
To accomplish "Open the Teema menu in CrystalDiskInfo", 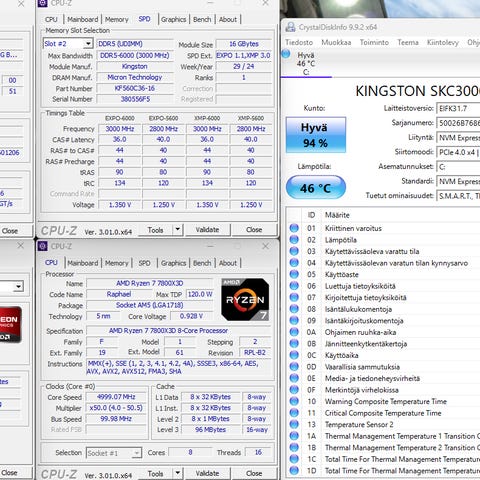I will (x=408, y=42).
